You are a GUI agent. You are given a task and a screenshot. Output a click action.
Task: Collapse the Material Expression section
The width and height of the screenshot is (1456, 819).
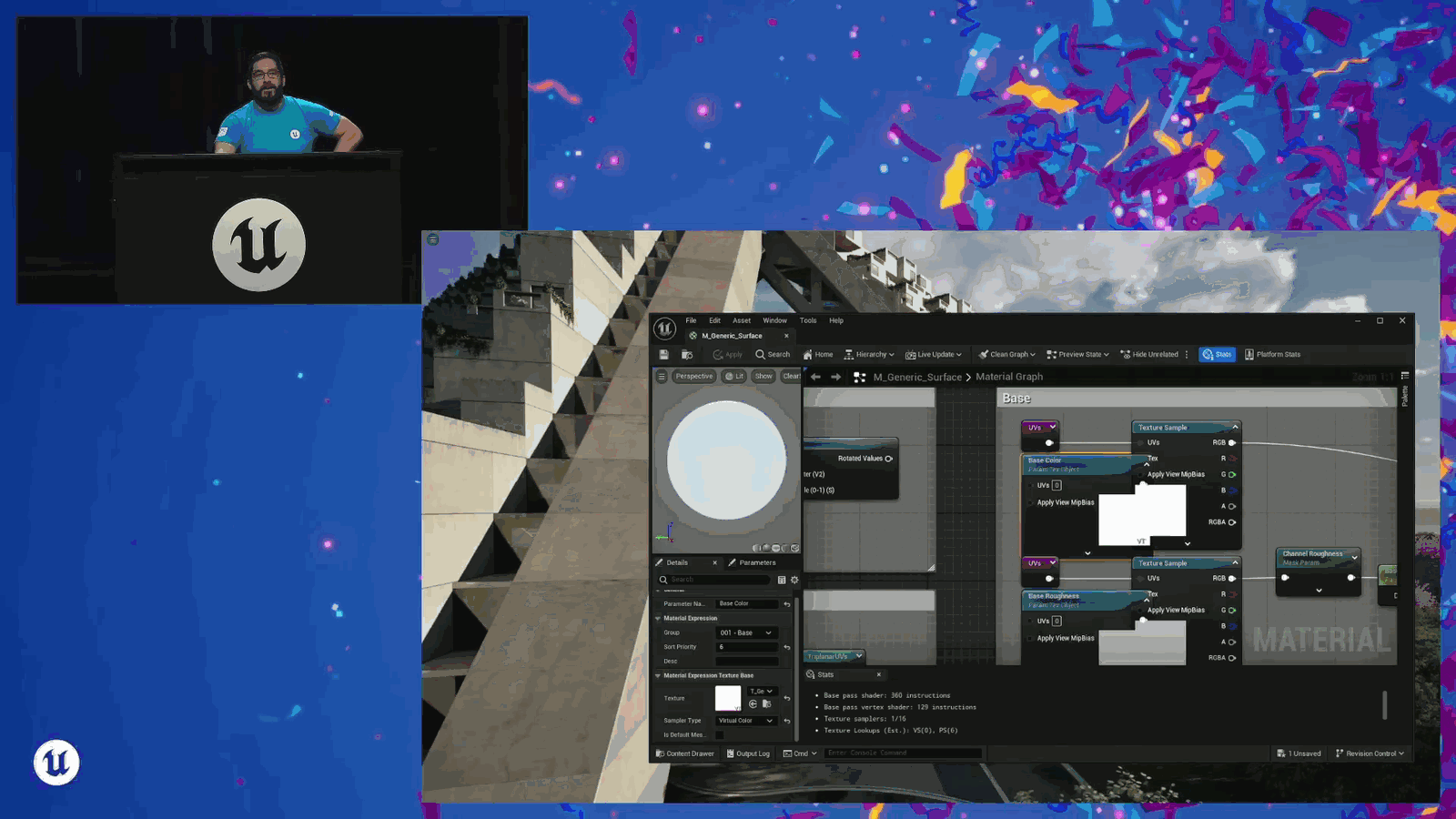point(658,619)
